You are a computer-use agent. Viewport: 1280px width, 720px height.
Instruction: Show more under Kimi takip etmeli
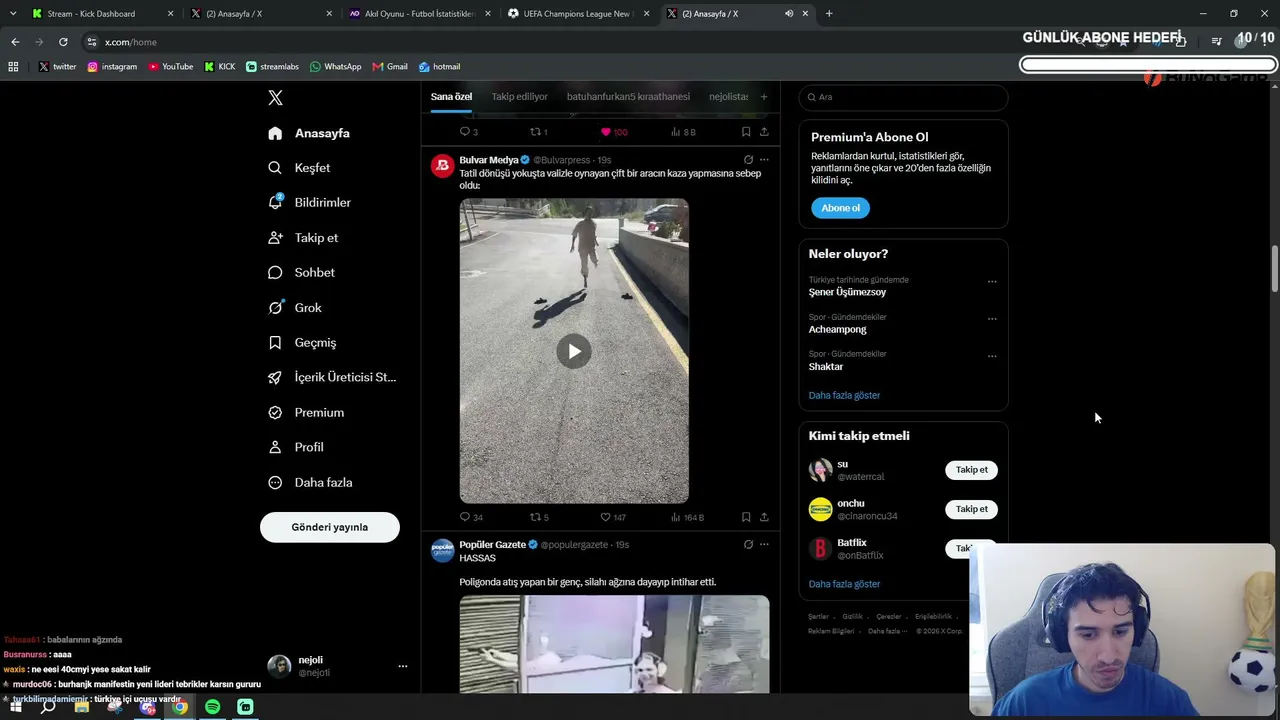(844, 584)
